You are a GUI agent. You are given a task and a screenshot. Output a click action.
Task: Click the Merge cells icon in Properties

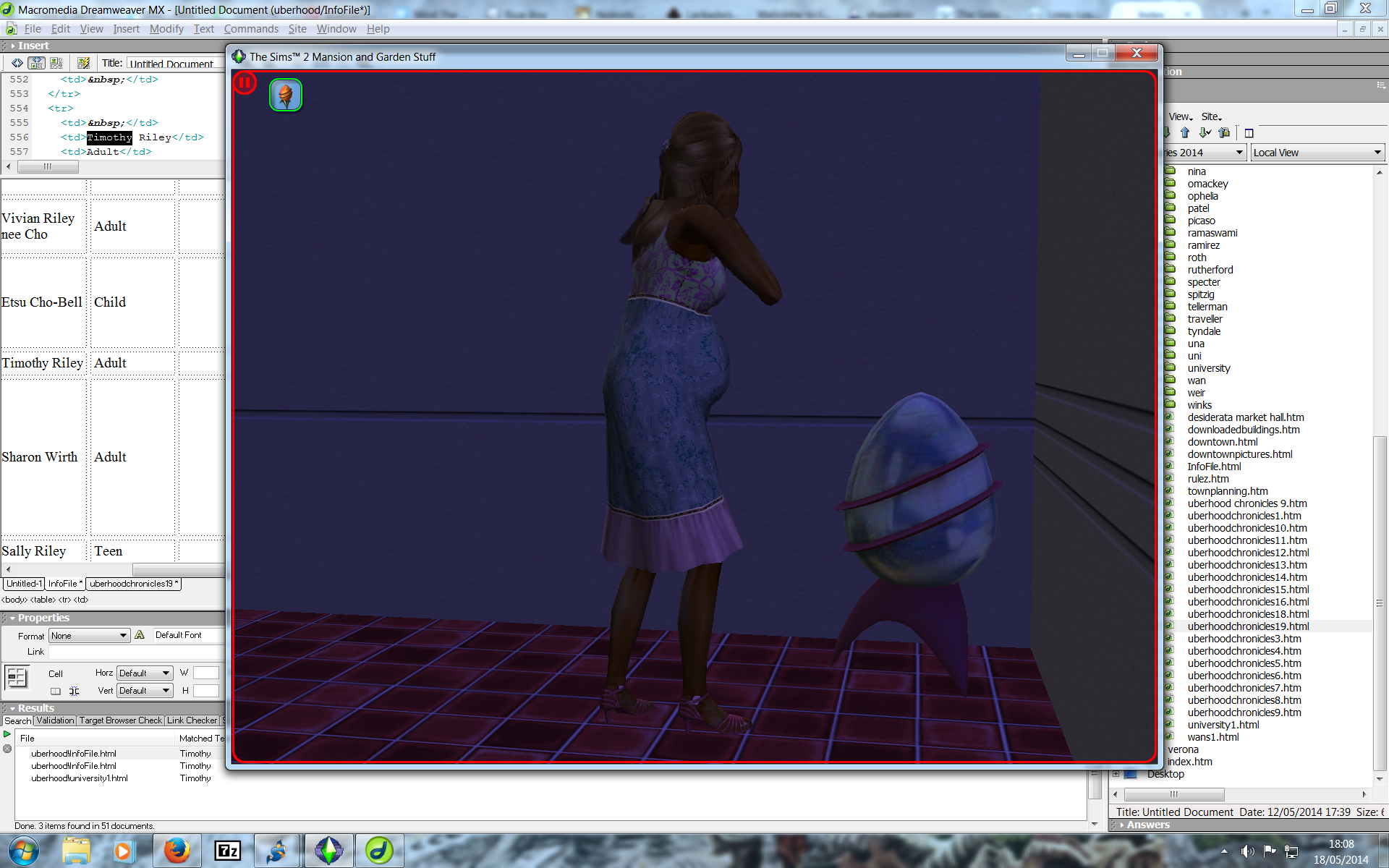point(56,692)
